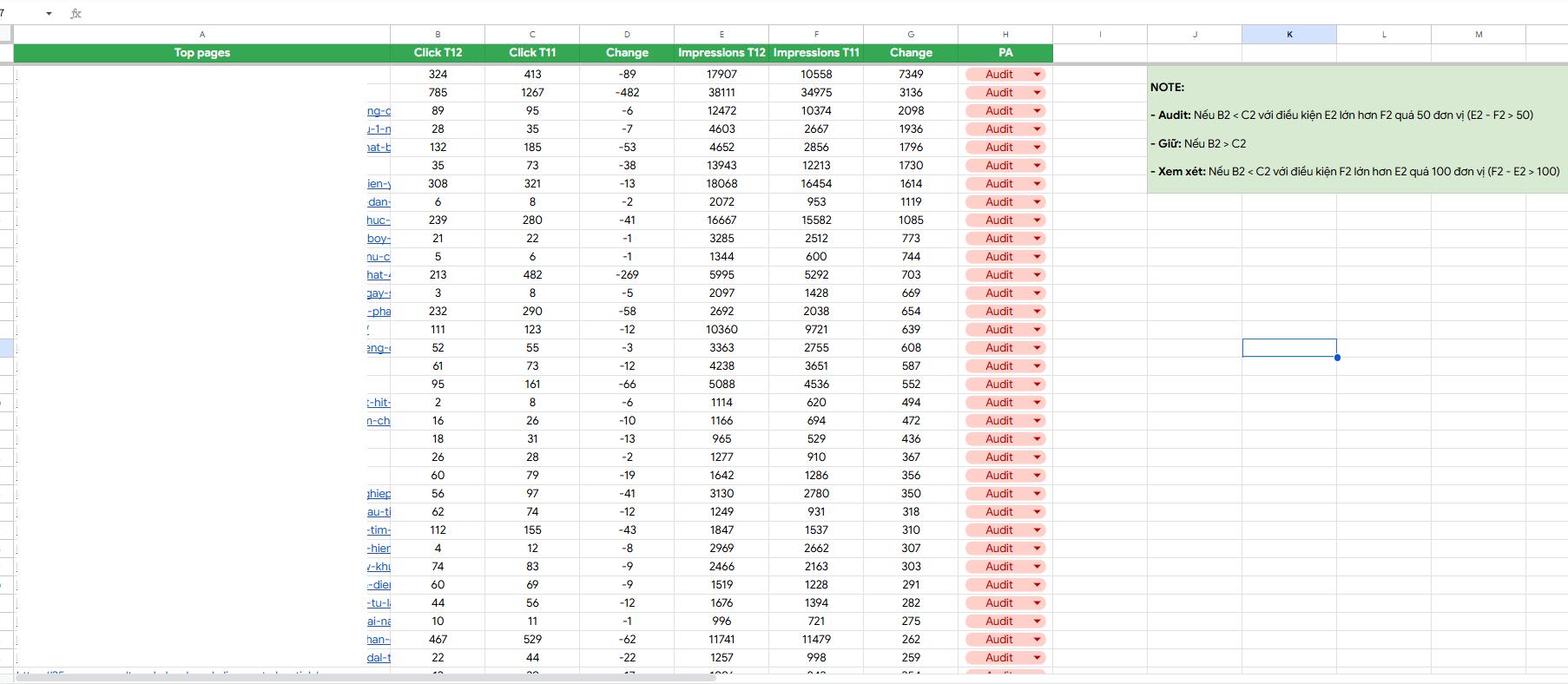The width and height of the screenshot is (1568, 684).
Task: Click the Impressions T12 header cell
Action: [x=721, y=53]
